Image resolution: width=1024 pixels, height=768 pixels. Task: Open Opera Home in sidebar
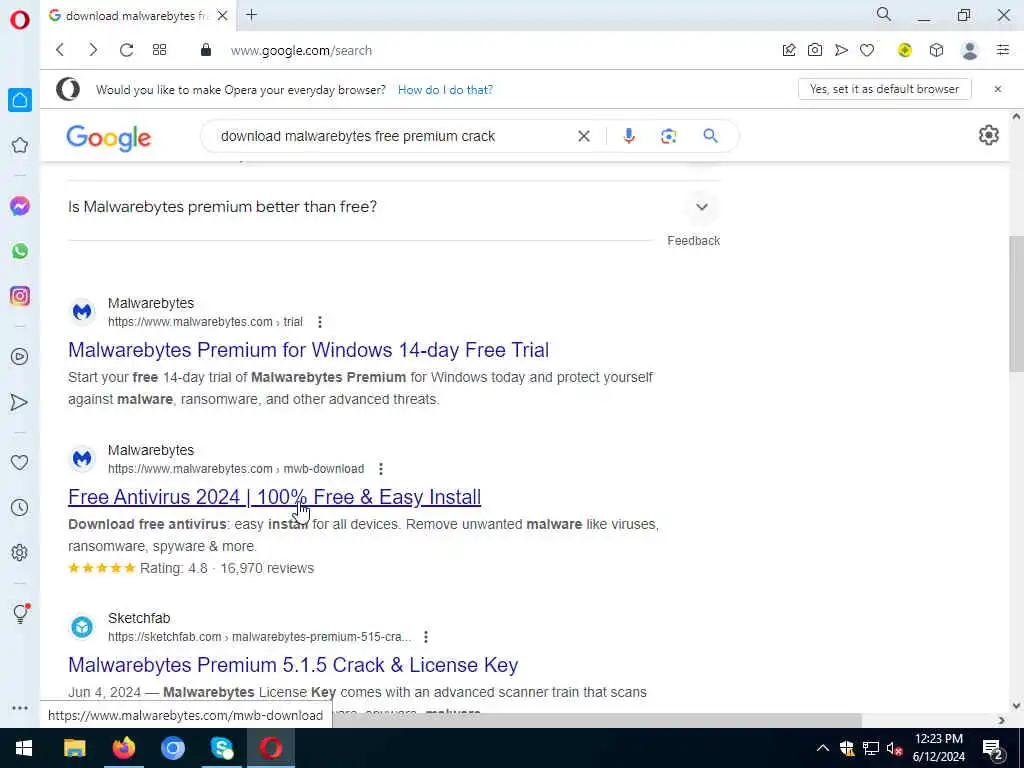20,100
